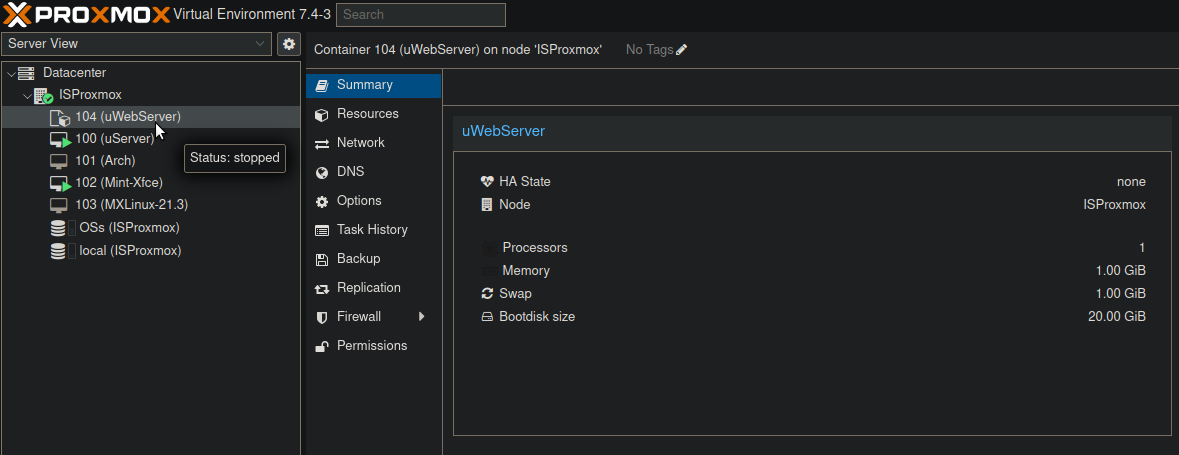Click the Node building icon in summary
The width and height of the screenshot is (1179, 455).
tap(487, 205)
